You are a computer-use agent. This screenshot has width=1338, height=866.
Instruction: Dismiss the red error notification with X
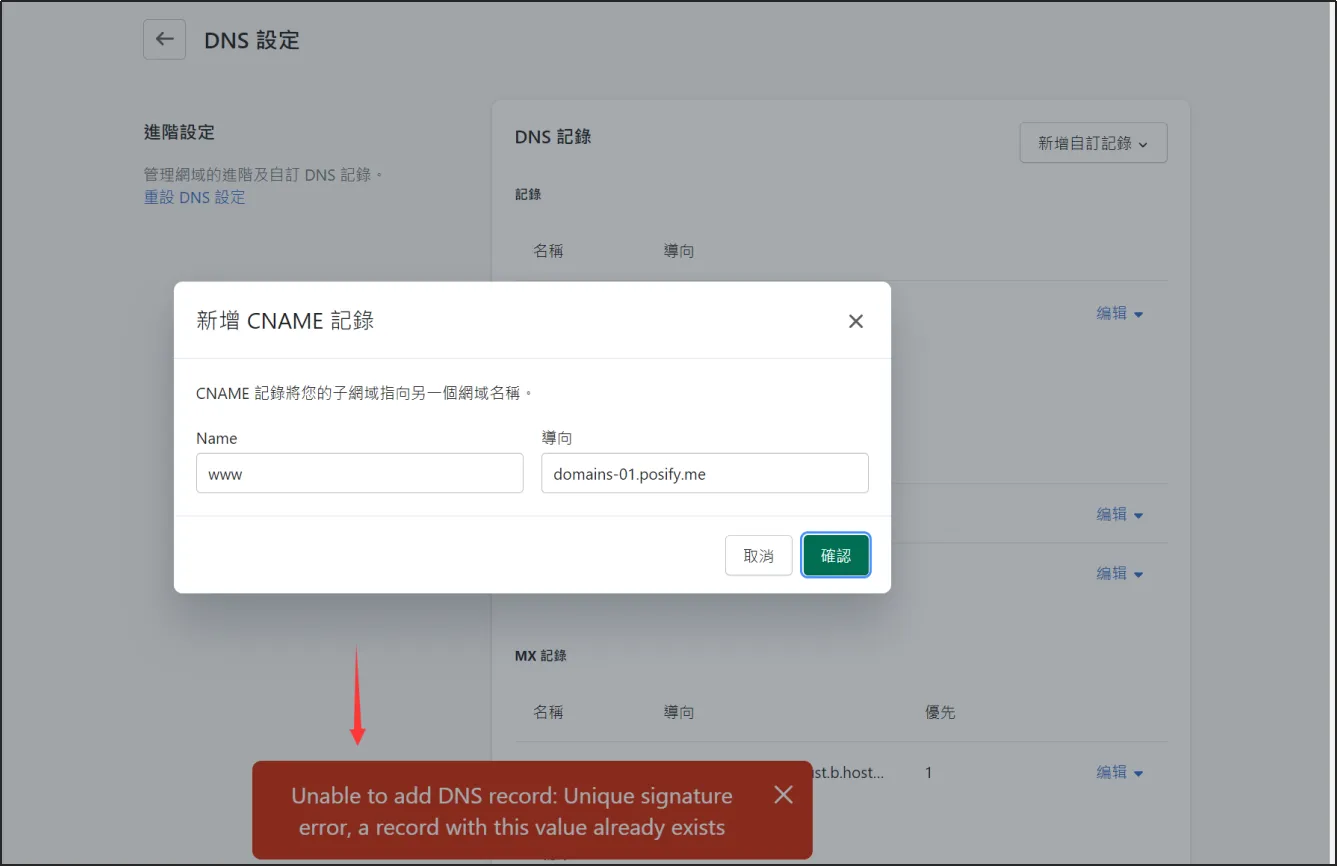[x=783, y=795]
